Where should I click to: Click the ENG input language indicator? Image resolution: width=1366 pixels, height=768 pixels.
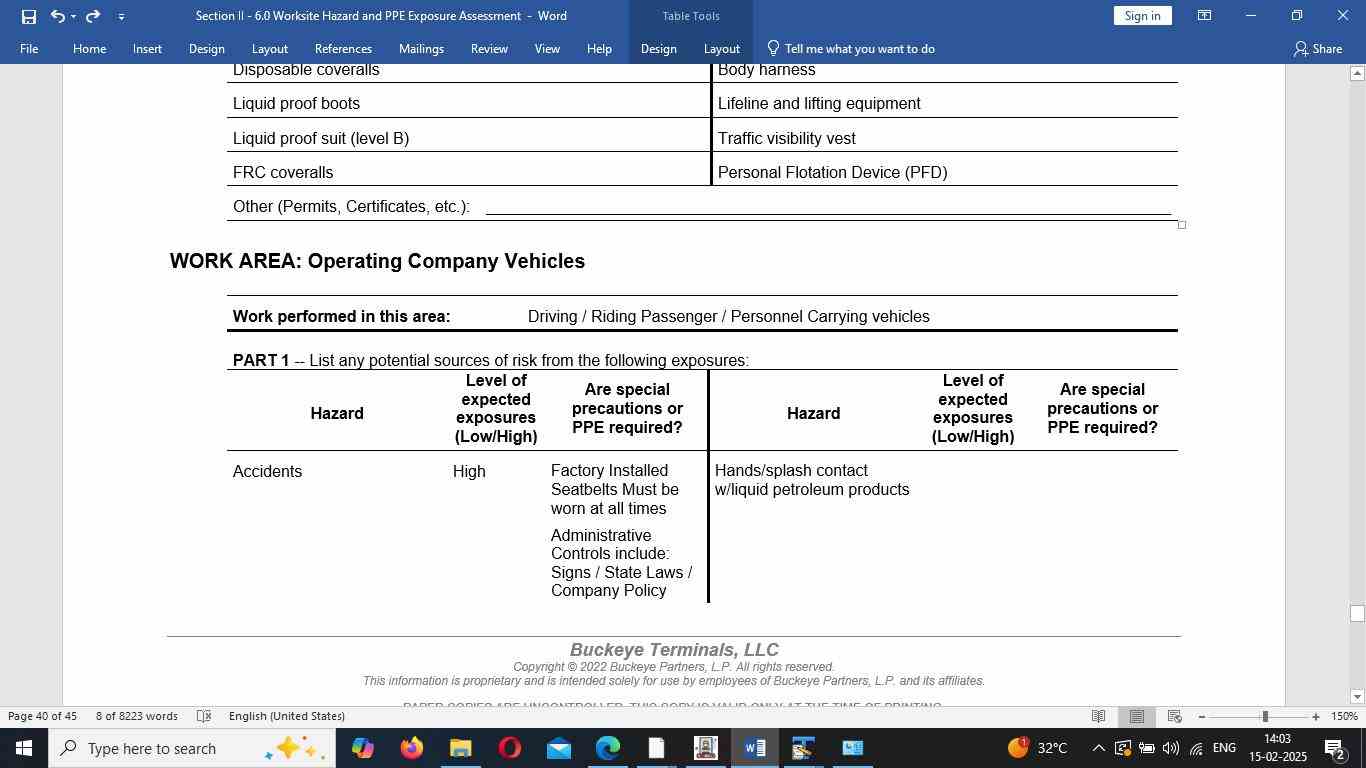pos(1223,748)
